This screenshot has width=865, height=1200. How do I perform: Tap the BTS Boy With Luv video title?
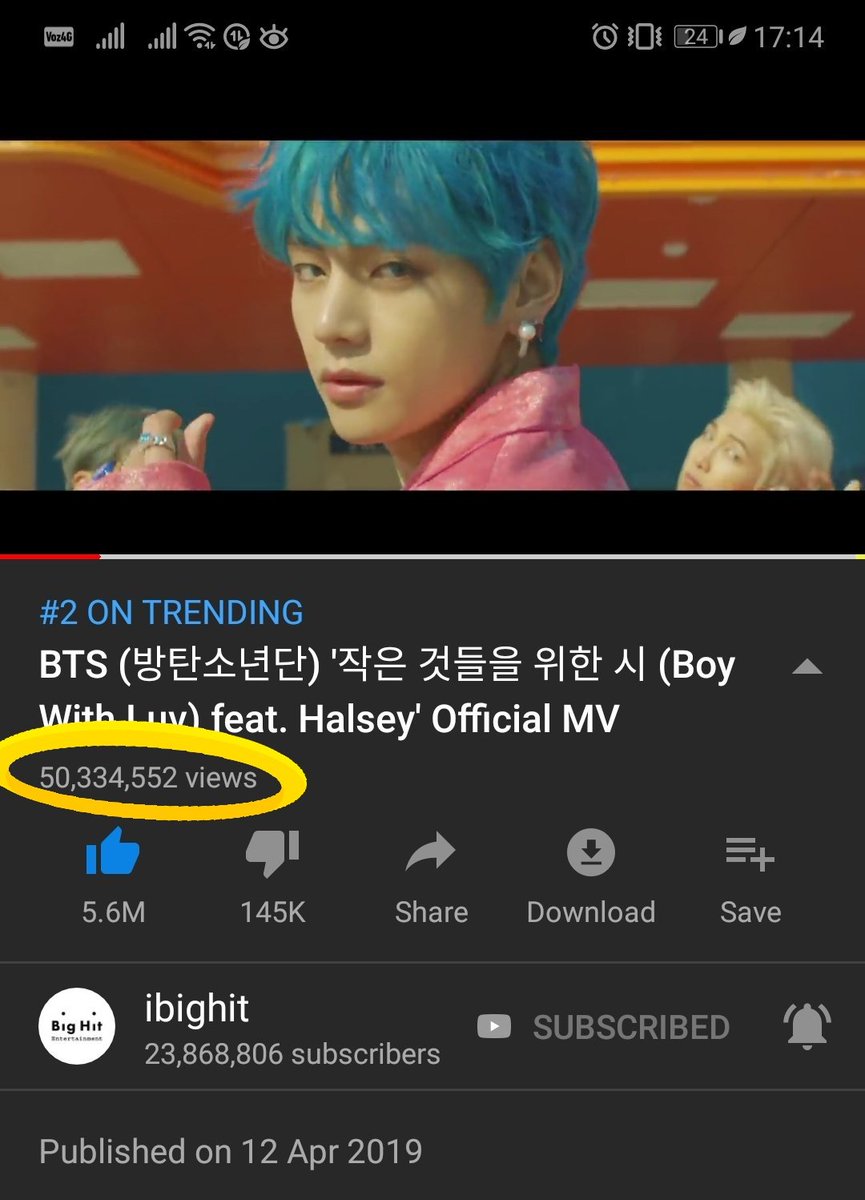point(387,693)
